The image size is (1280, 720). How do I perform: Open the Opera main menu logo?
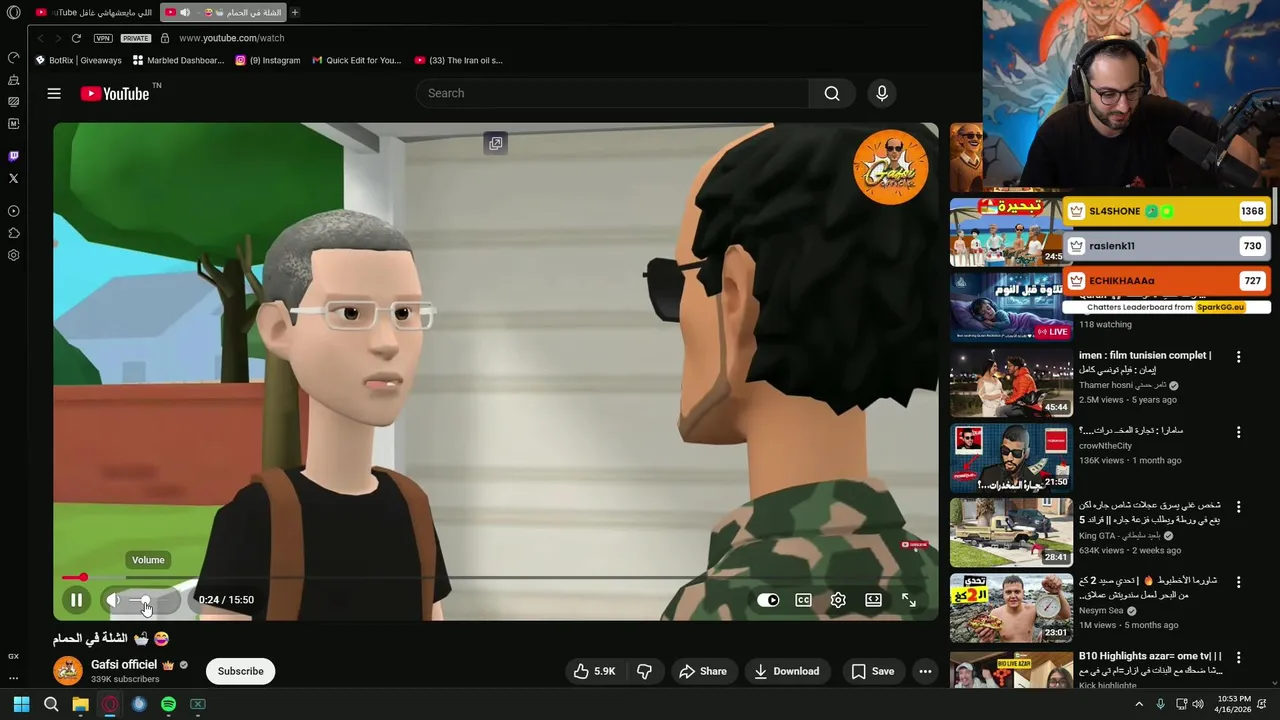click(13, 12)
